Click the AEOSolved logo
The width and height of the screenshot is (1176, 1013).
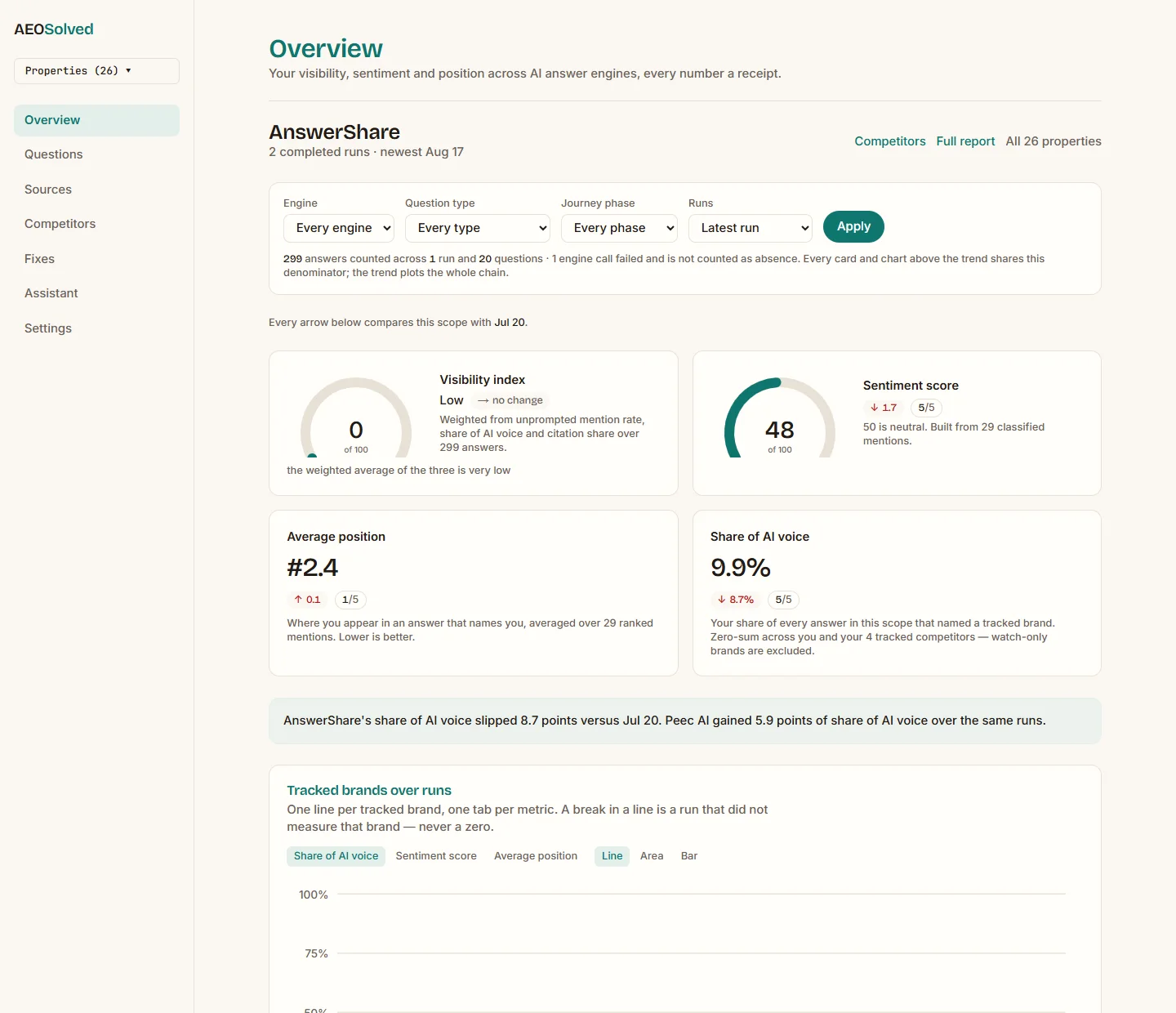[x=54, y=29]
